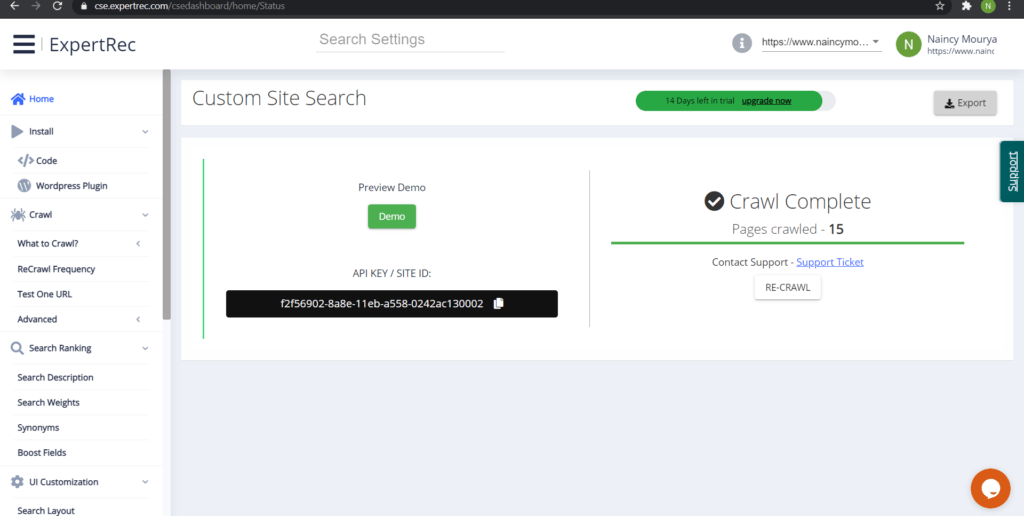Click the upgrade now link
This screenshot has width=1024, height=516.
pyautogui.click(x=767, y=101)
